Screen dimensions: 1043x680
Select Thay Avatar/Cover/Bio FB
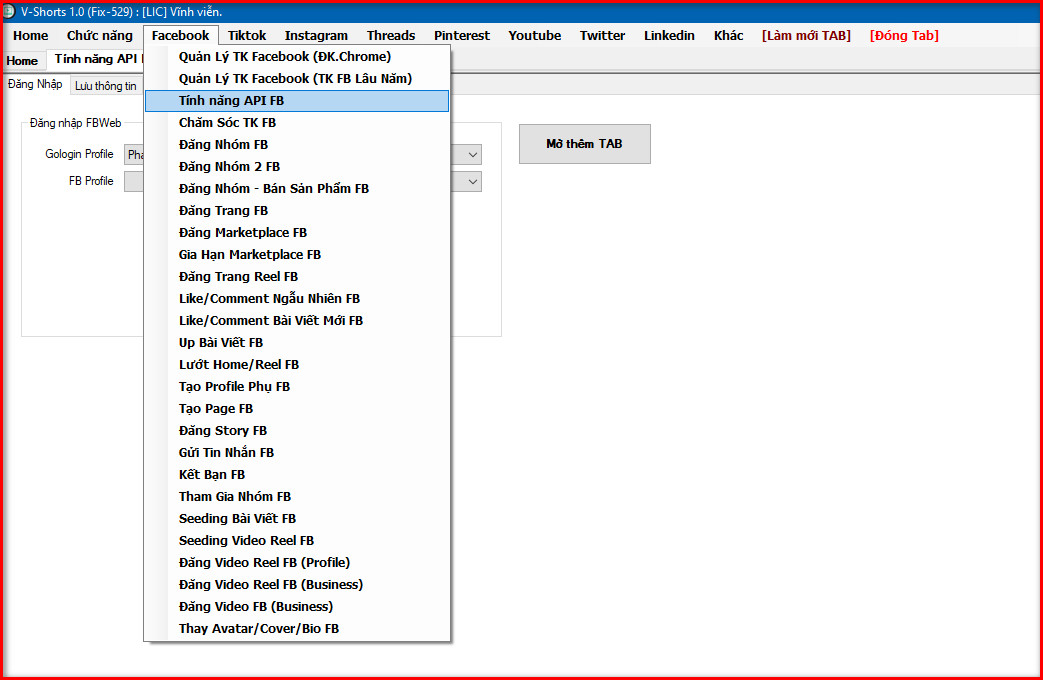(x=297, y=627)
